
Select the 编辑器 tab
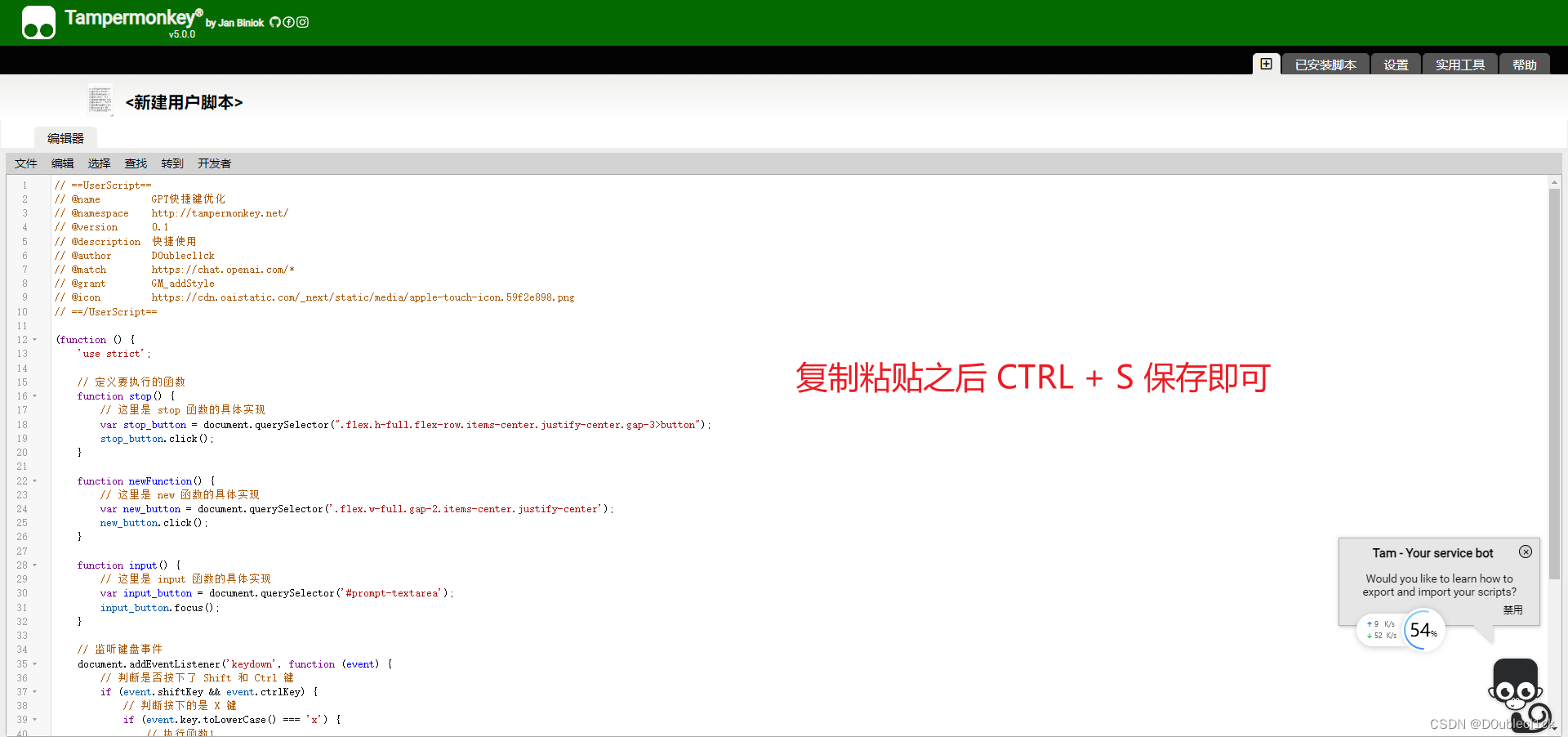tap(65, 138)
